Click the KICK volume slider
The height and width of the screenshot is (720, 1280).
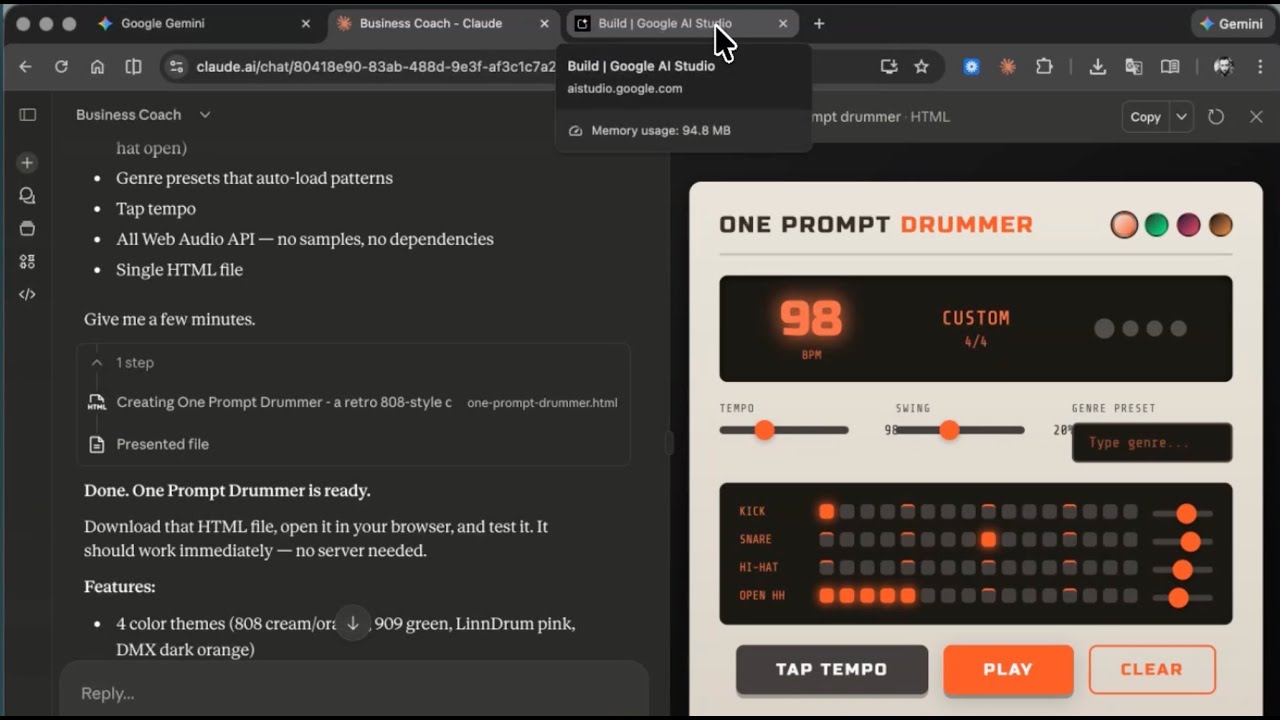(x=1183, y=513)
